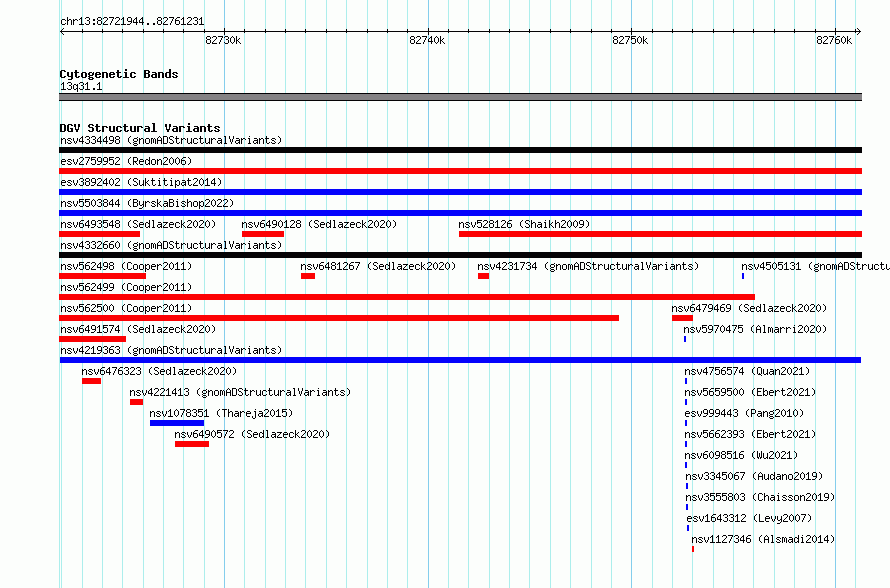Viewport: 890px width, 588px height.
Task: Click nsv4756574 (Quan2021) label
Action: pos(747,371)
